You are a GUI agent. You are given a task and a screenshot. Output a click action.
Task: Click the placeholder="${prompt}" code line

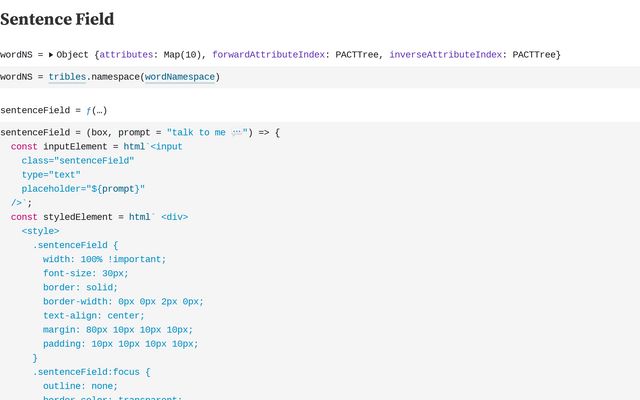[83, 188]
